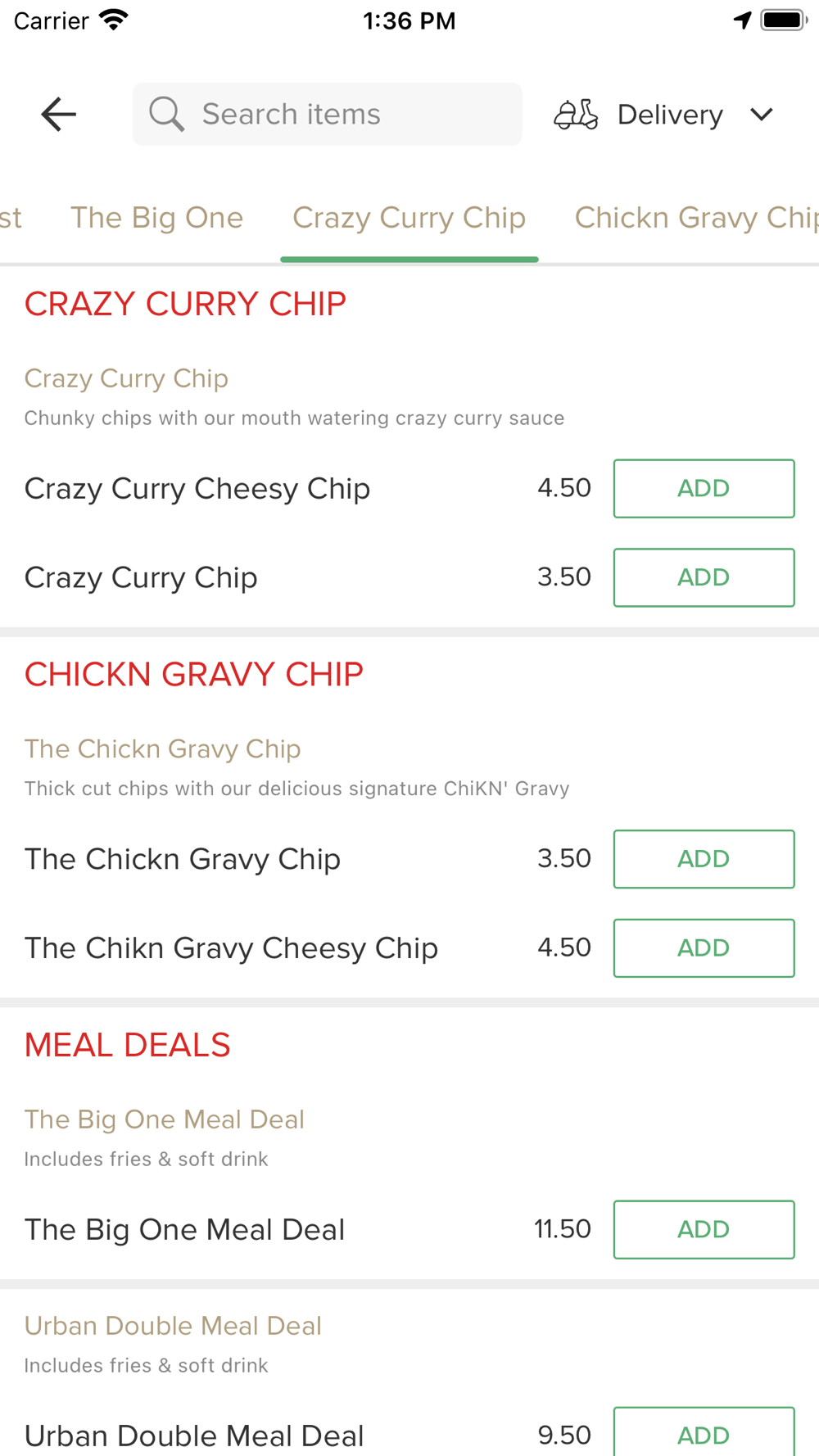Expand the Delivery dropdown chevron

point(762,115)
